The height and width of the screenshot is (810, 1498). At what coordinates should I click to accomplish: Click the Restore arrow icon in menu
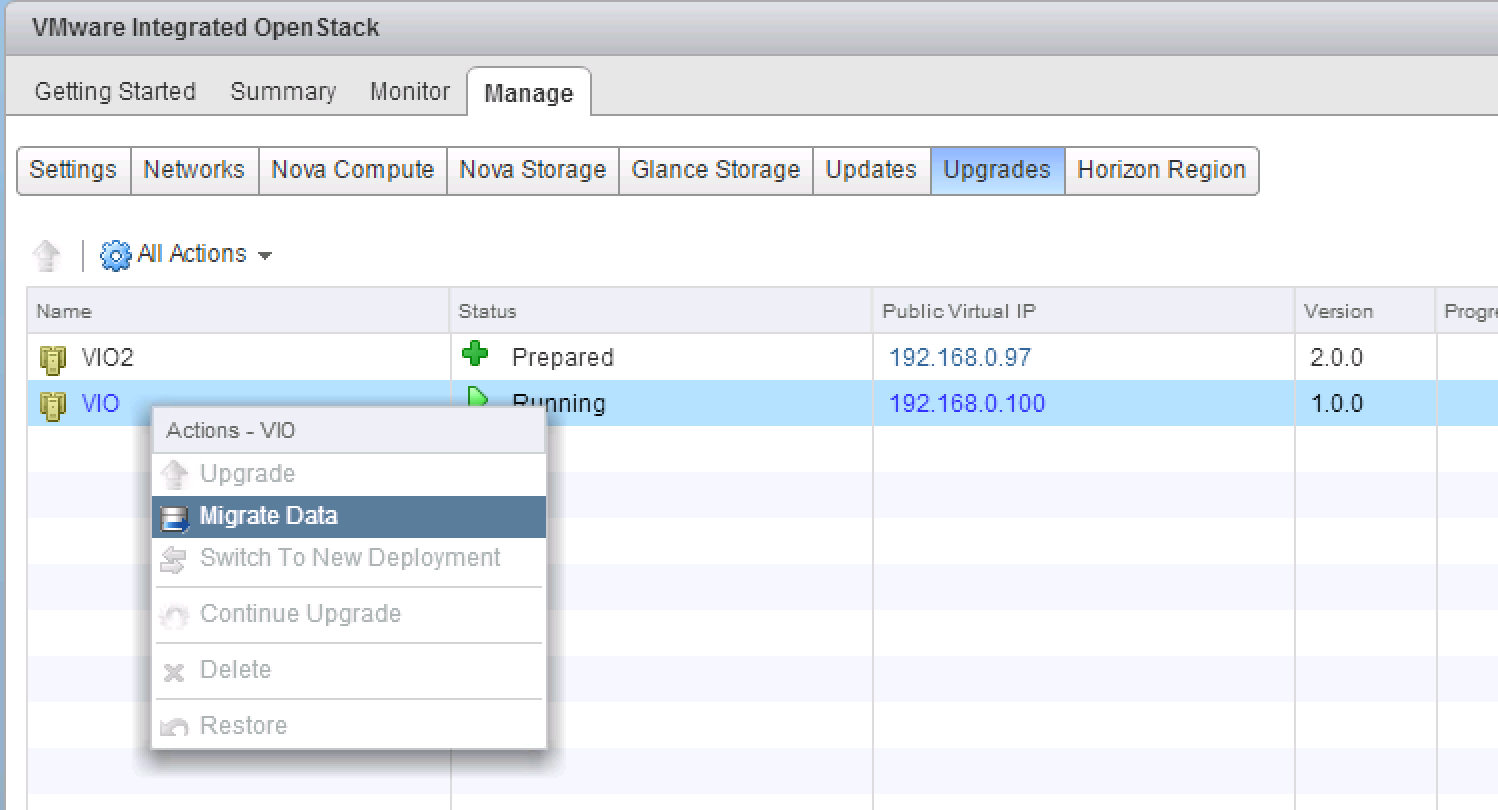174,727
